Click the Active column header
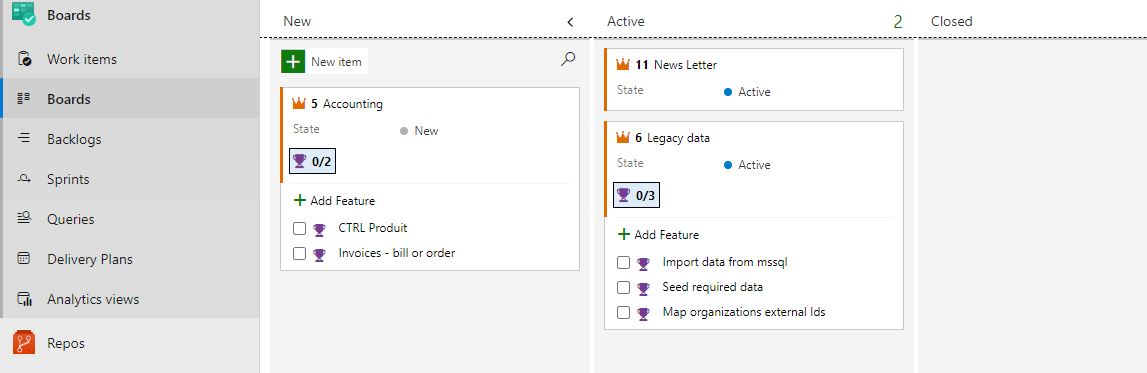Screen dimensions: 1147x373 [625, 22]
